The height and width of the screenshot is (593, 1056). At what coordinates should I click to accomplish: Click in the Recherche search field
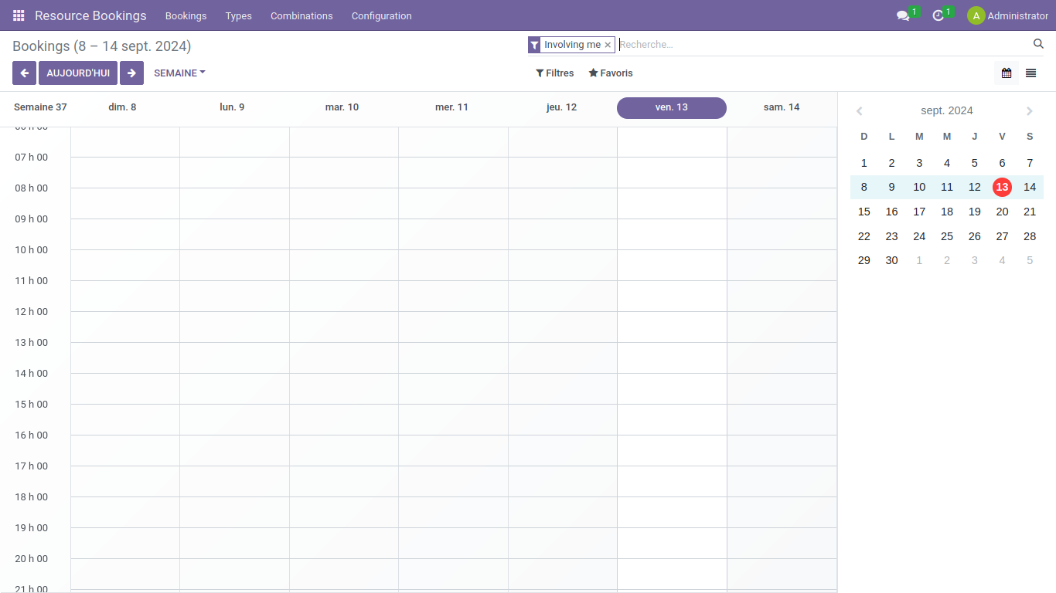(x=820, y=45)
